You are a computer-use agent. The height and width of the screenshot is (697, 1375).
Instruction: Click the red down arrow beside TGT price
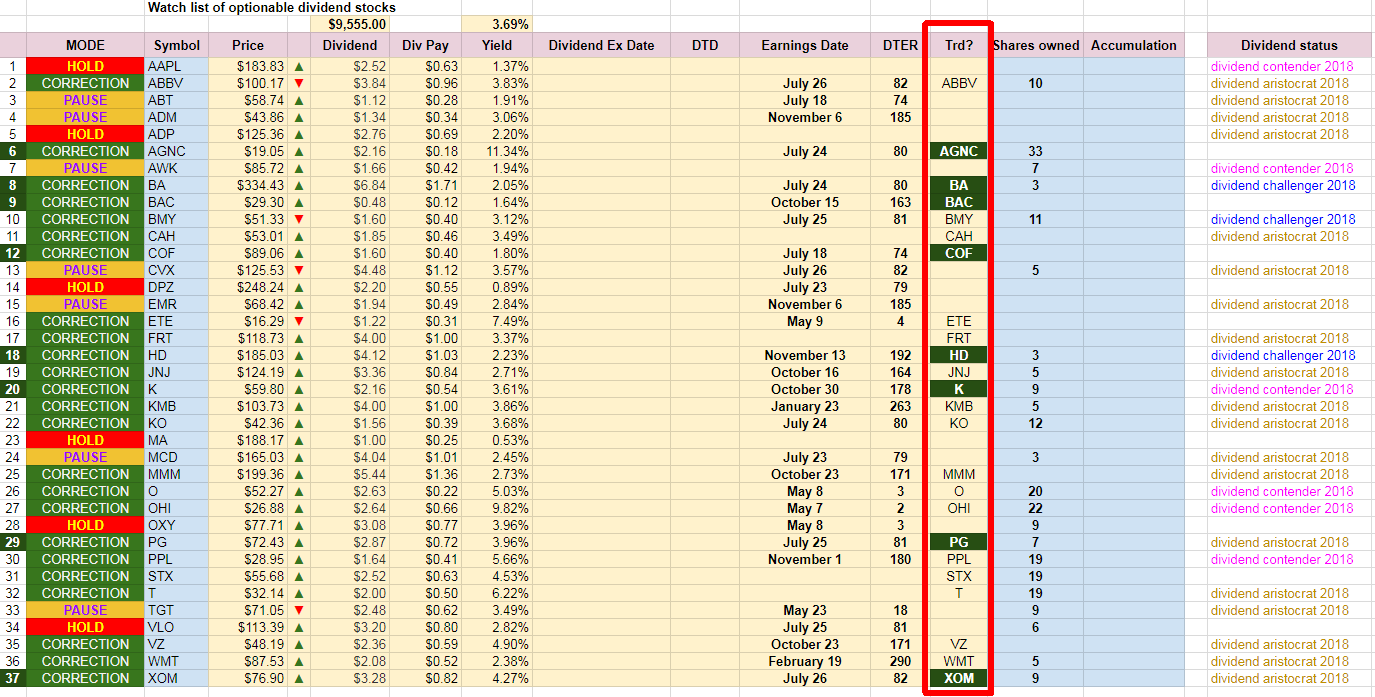tap(298, 610)
